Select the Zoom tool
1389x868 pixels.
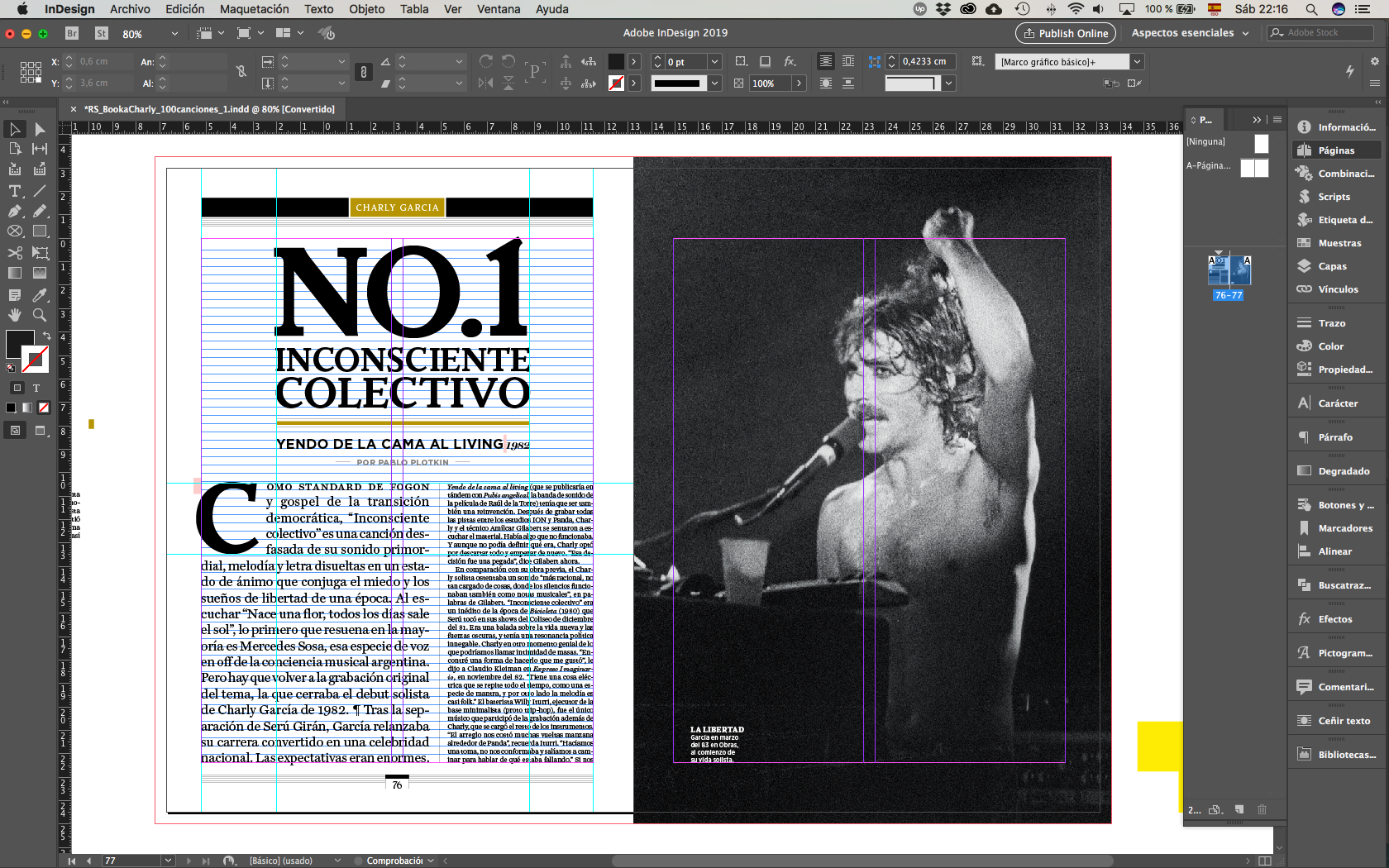[x=40, y=315]
